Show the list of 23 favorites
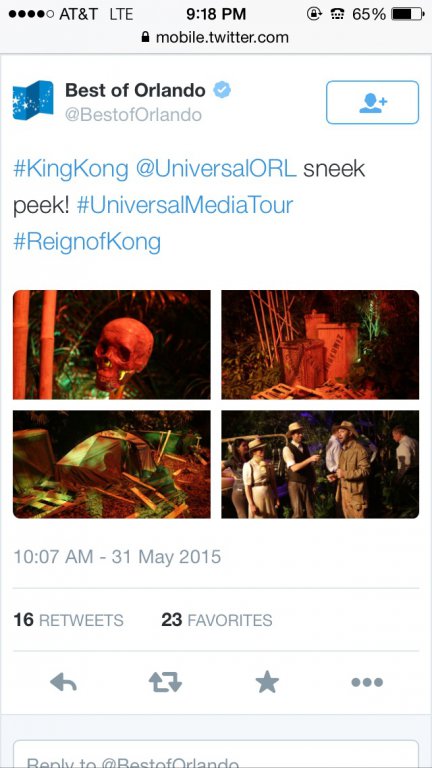 tap(217, 620)
